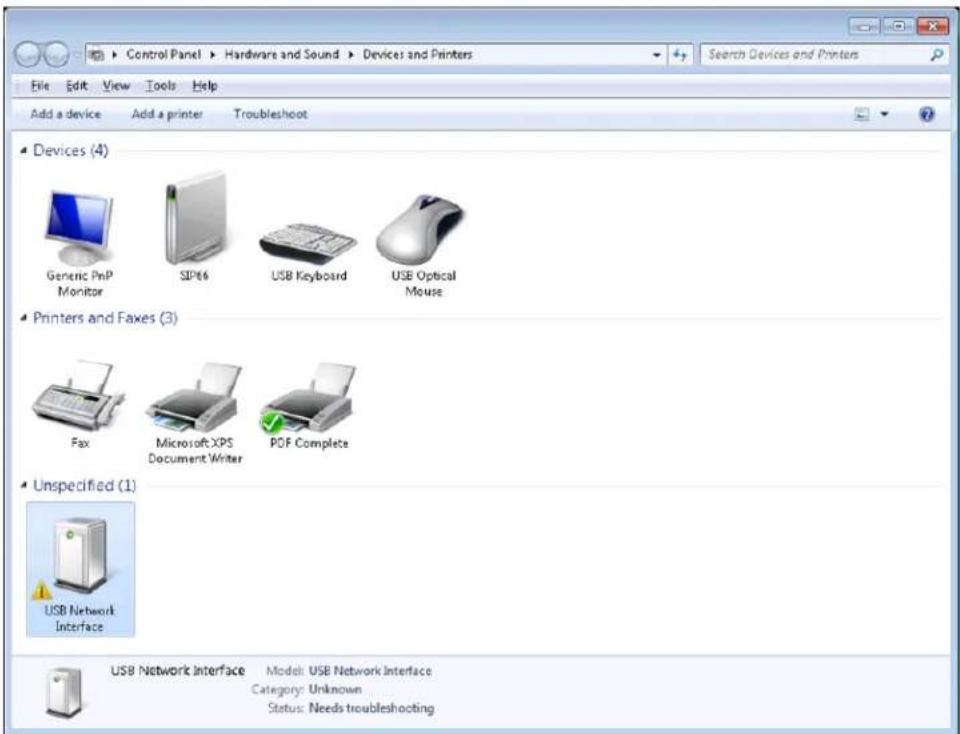This screenshot has width=960, height=734.
Task: Click the Model 'USB Network Interface' value
Action: pos(370,671)
